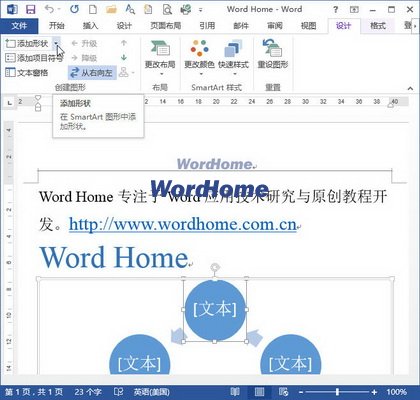Select the bottom-left [文本] circle
The image size is (420, 400).
pos(139,355)
